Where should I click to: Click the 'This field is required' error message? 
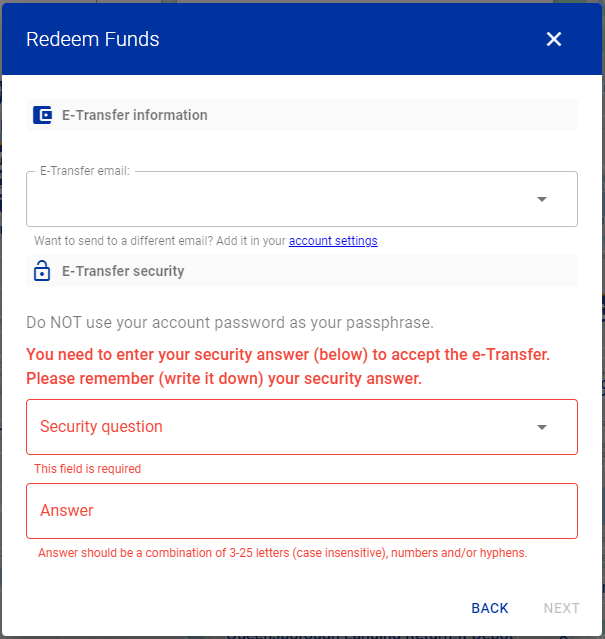point(88,469)
